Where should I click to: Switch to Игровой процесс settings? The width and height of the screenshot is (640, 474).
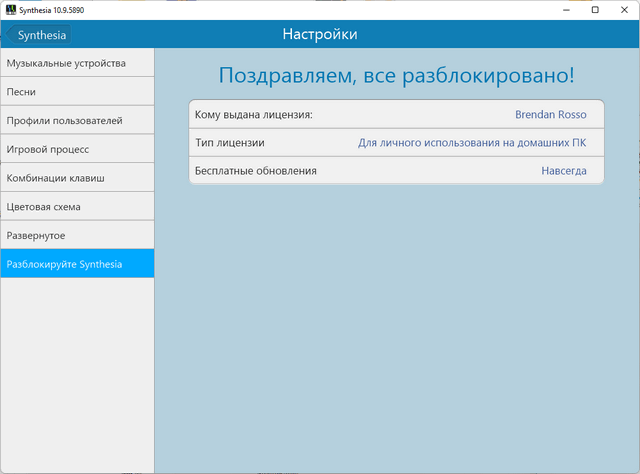tap(77, 149)
